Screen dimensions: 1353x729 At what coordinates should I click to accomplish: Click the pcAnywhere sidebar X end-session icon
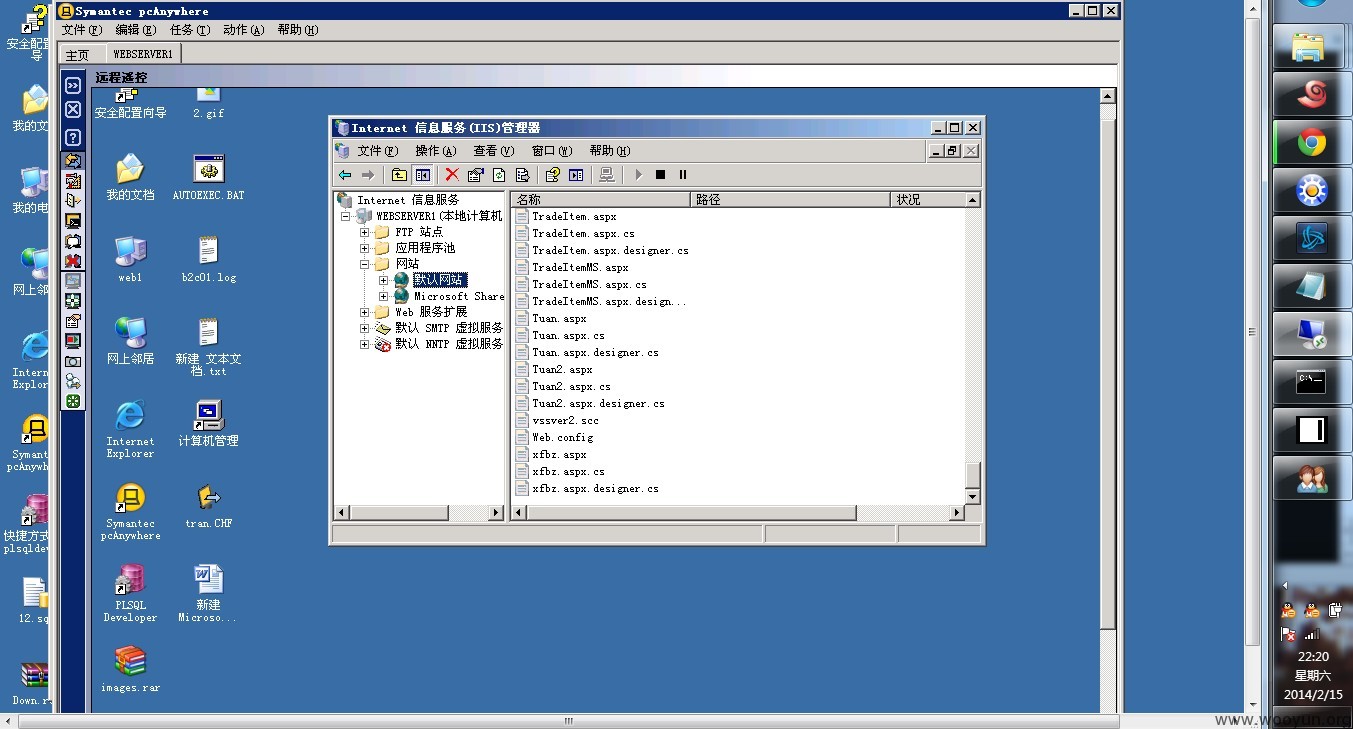pos(73,110)
